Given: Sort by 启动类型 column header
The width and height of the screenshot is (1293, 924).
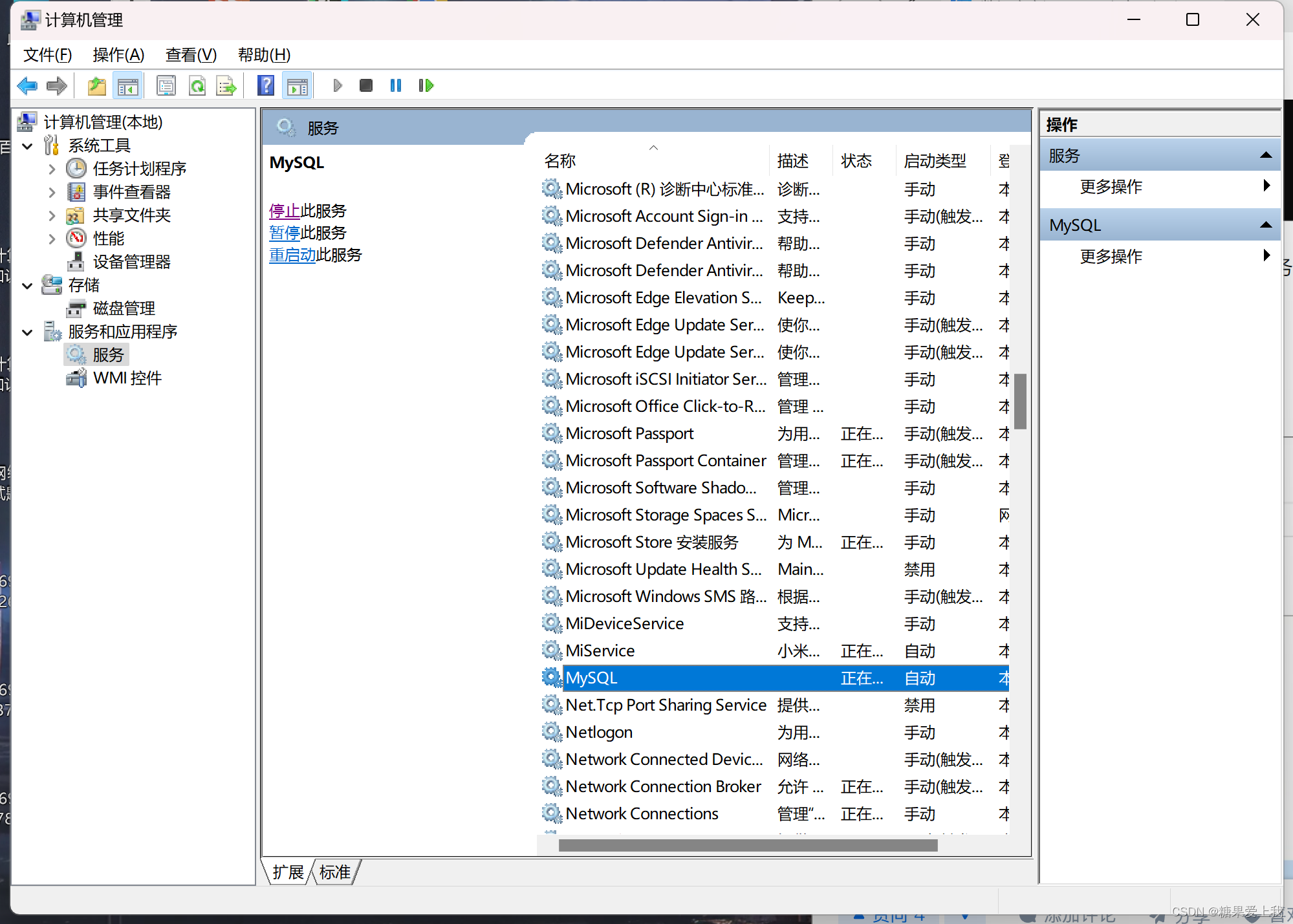Looking at the screenshot, I should click(x=943, y=160).
